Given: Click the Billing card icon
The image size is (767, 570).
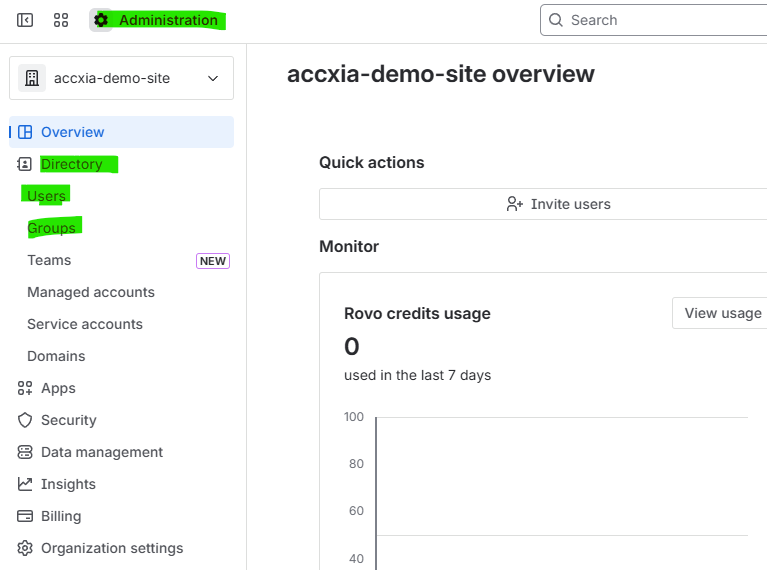Looking at the screenshot, I should click(x=25, y=516).
